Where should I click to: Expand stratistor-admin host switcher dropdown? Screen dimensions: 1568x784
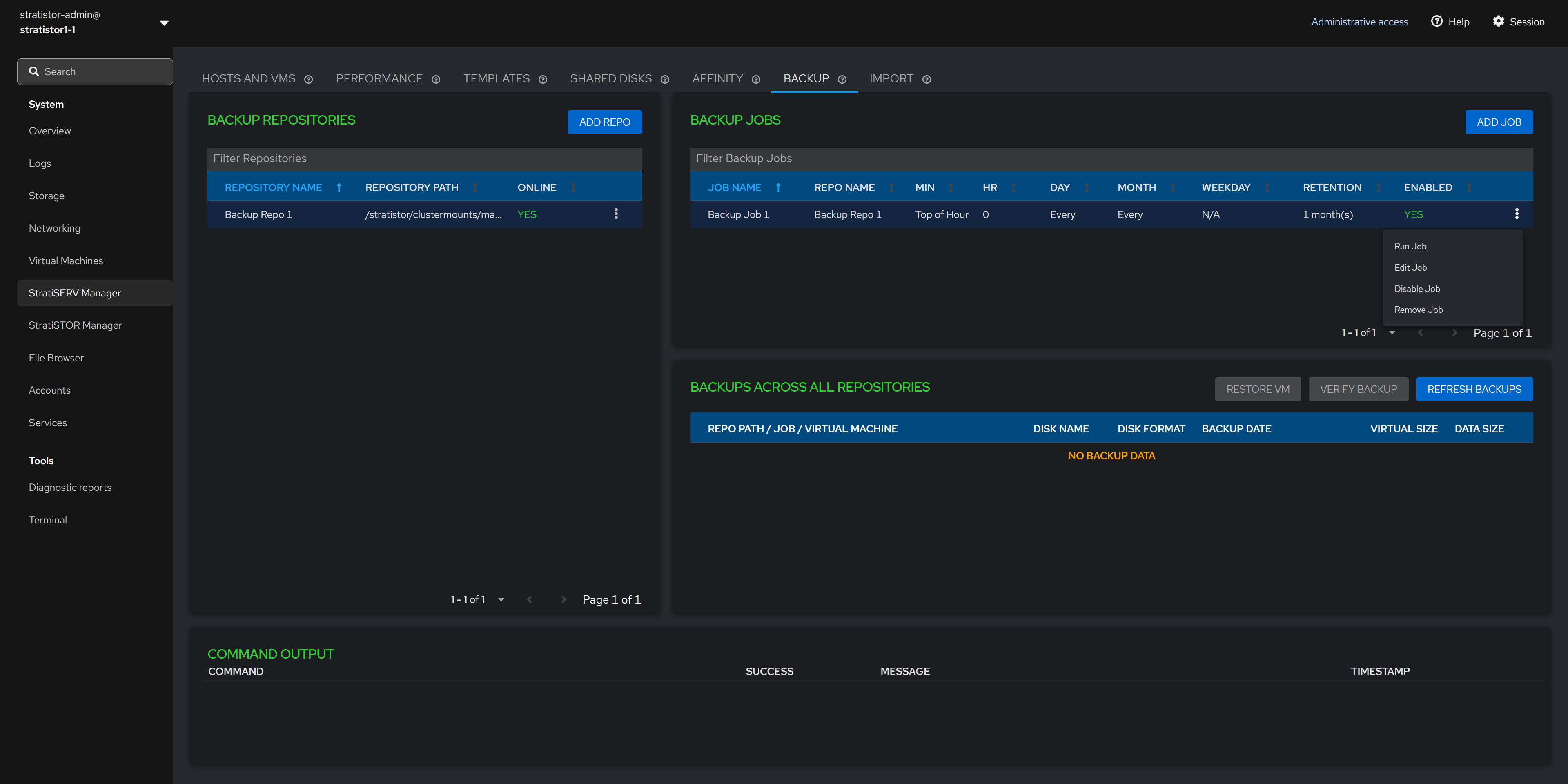[164, 22]
